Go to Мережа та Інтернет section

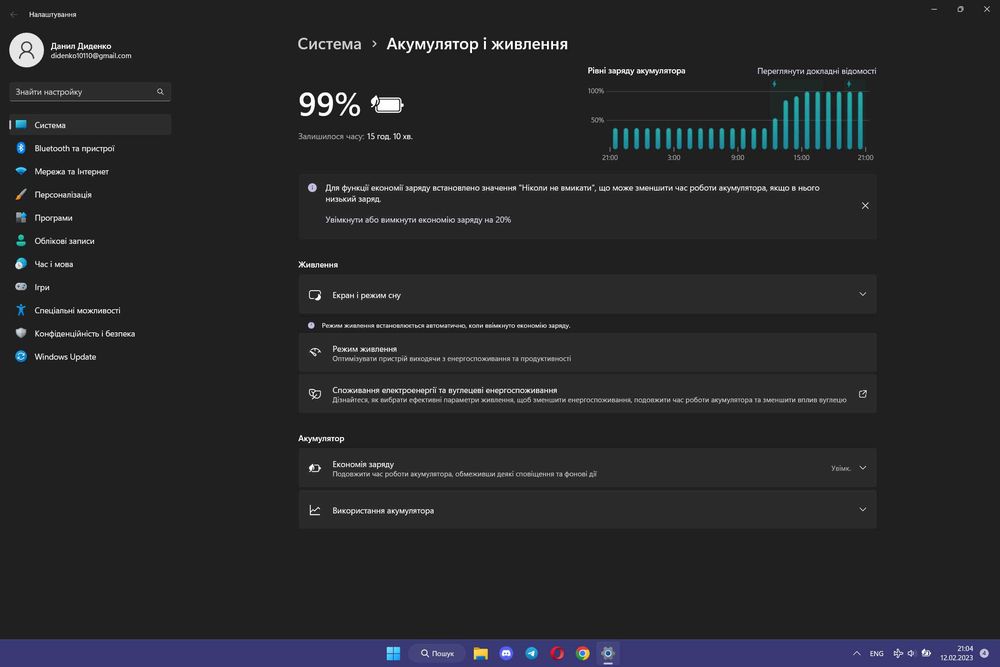pyautogui.click(x=90, y=172)
